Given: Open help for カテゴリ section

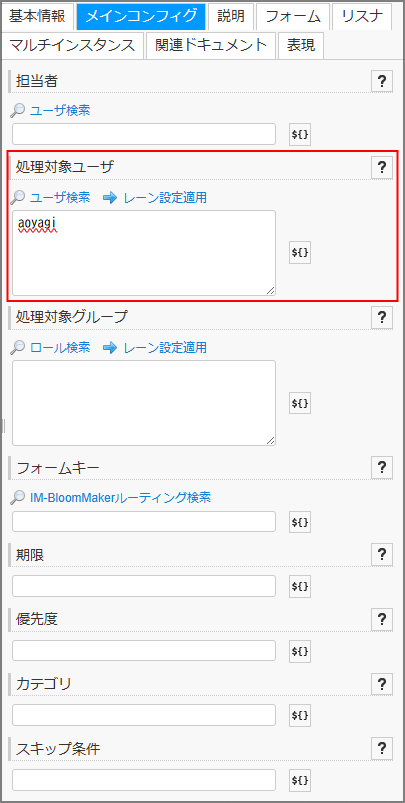Looking at the screenshot, I should (x=381, y=684).
